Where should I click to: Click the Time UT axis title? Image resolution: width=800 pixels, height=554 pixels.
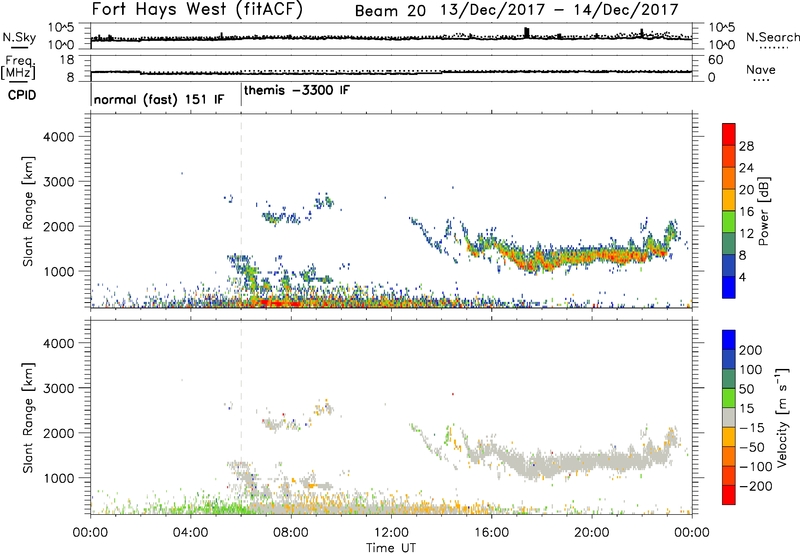391,548
